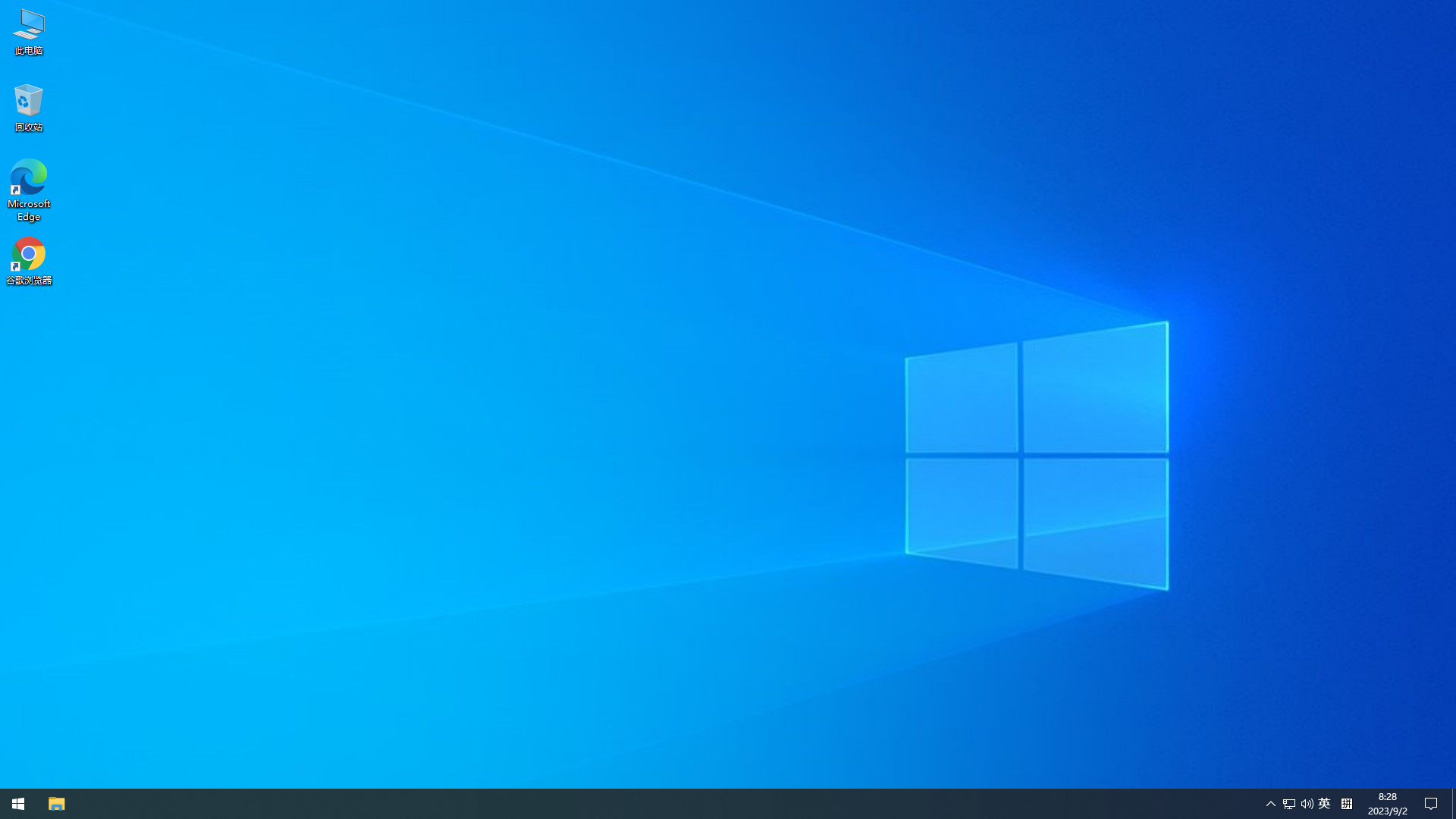Viewport: 1456px width, 819px height.
Task: Launch File Explorer from the taskbar
Action: tap(57, 803)
